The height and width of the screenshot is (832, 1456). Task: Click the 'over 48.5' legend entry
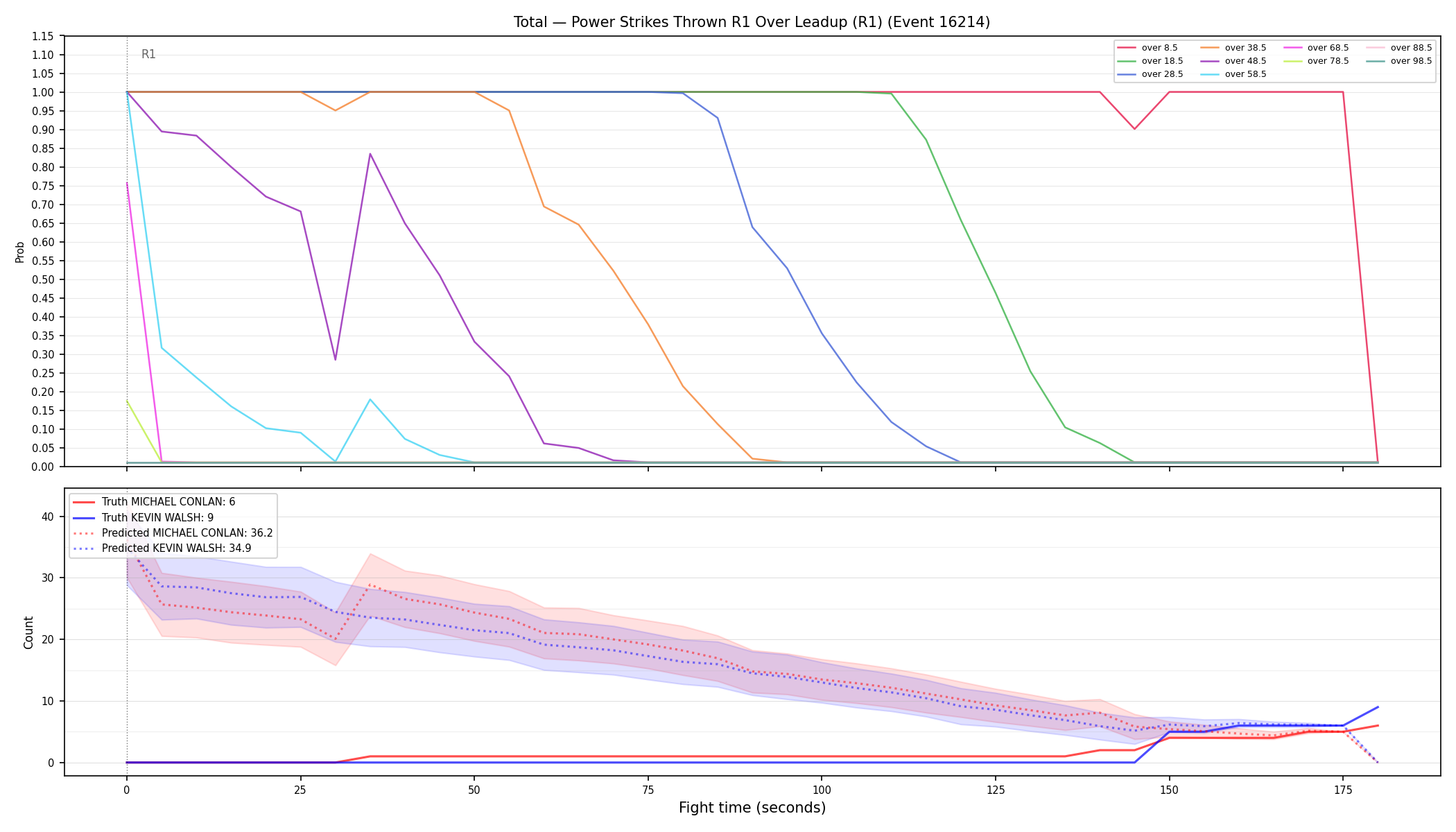point(1233,61)
